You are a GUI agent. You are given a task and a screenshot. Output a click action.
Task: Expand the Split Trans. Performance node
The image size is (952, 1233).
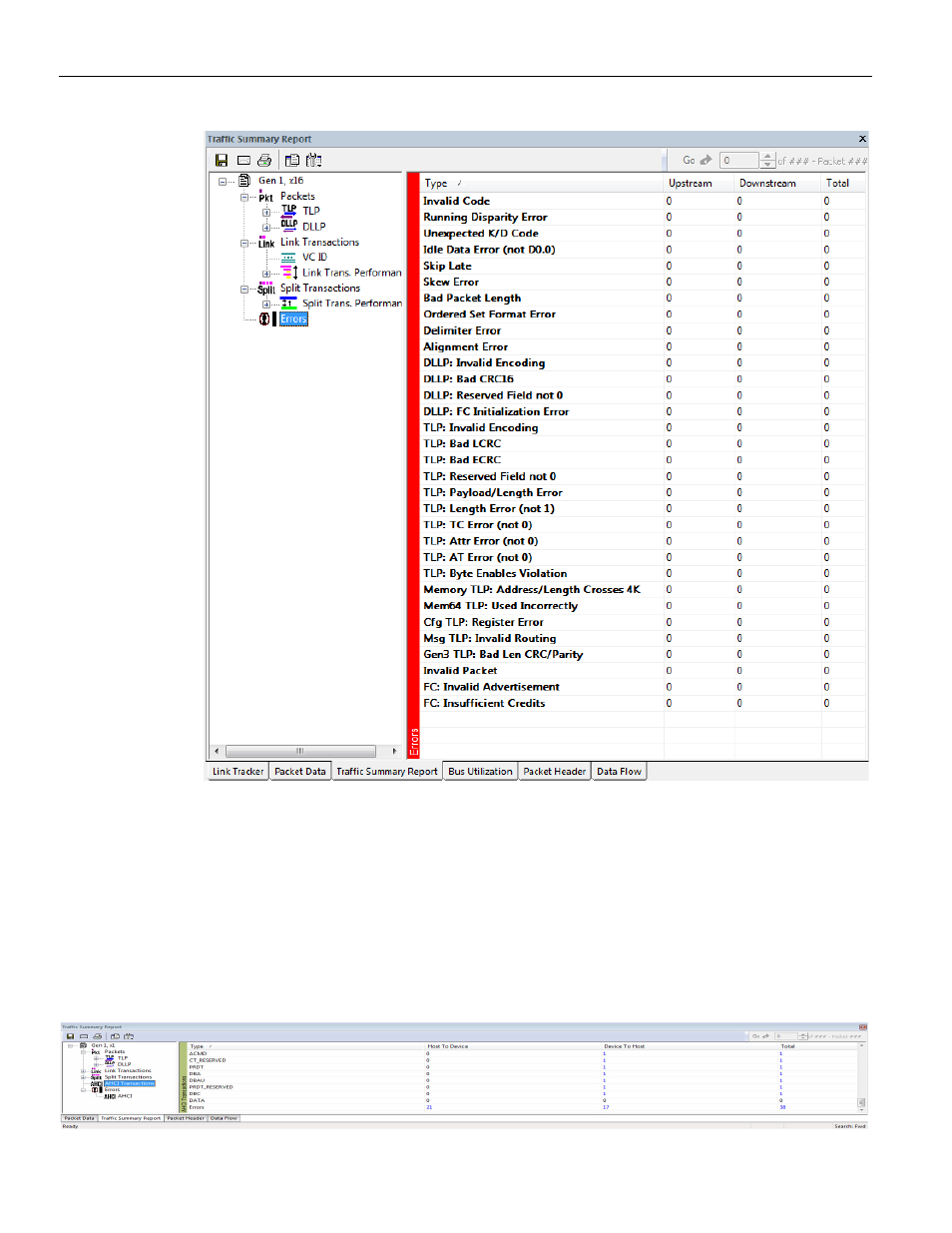click(266, 305)
